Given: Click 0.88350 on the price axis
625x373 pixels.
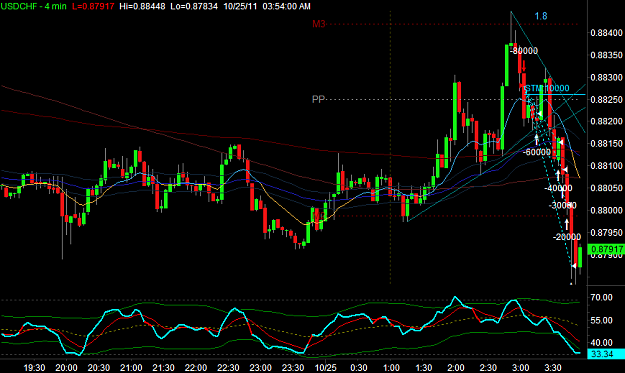Looking at the screenshot, I should pos(606,55).
